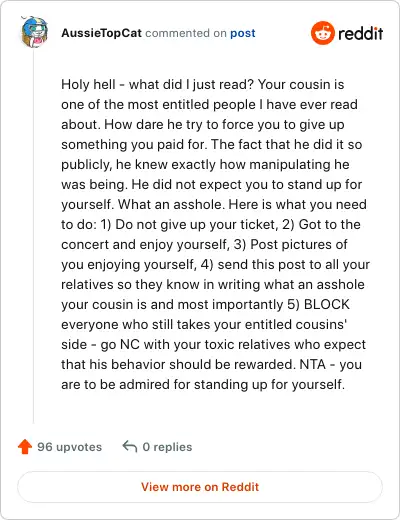Image resolution: width=400 pixels, height=520 pixels.
Task: Click the word "BLOCK" in the comment
Action: (x=327, y=304)
